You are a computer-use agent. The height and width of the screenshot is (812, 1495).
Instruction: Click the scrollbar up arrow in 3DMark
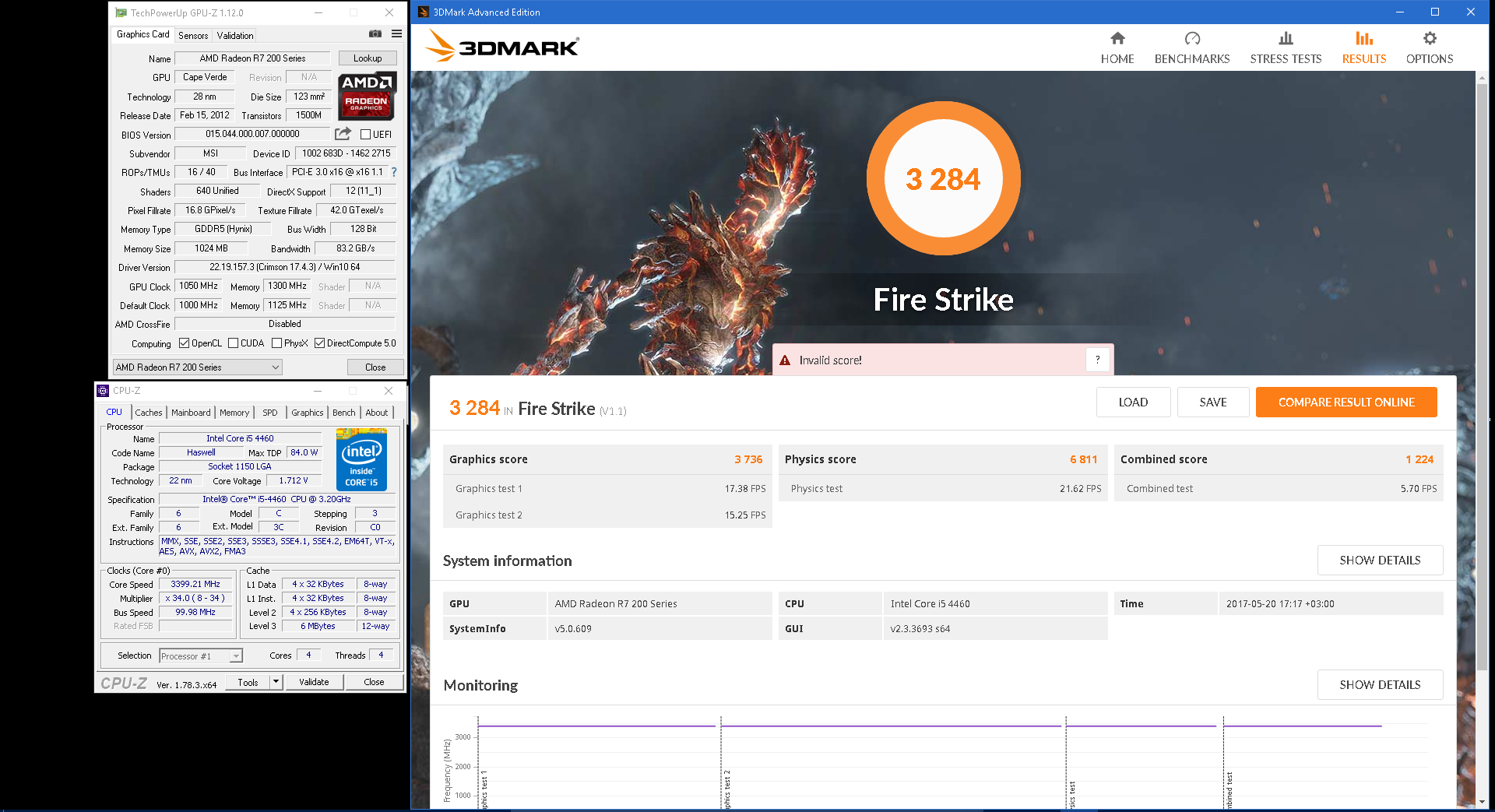pyautogui.click(x=1482, y=77)
